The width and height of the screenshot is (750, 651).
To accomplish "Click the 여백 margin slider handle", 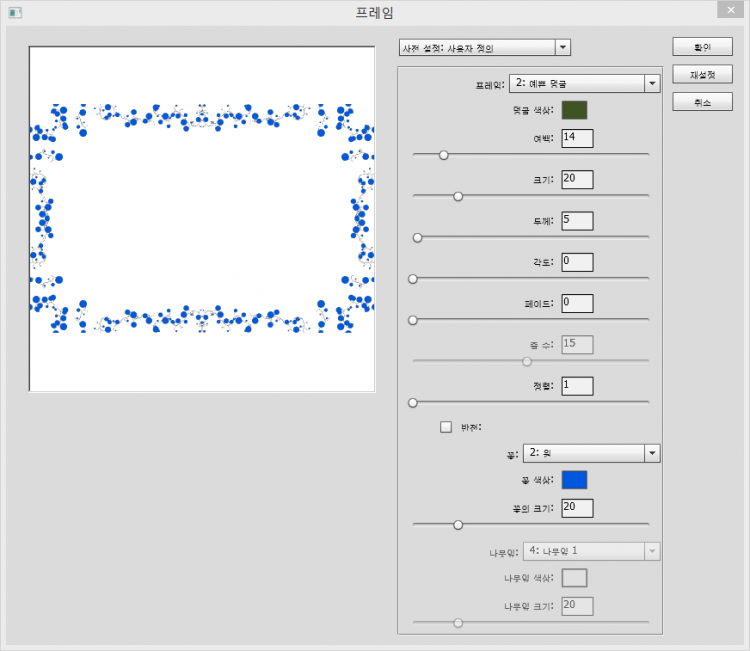I will tap(444, 155).
